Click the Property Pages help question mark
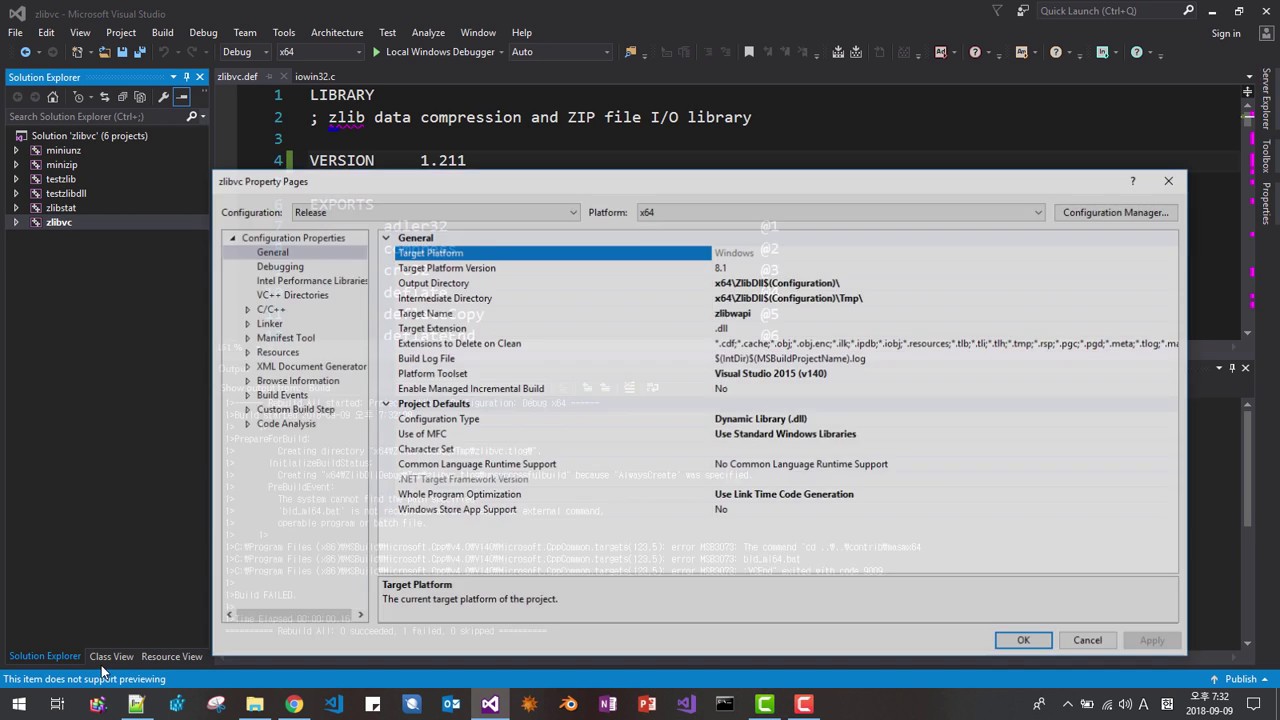 [x=1132, y=181]
